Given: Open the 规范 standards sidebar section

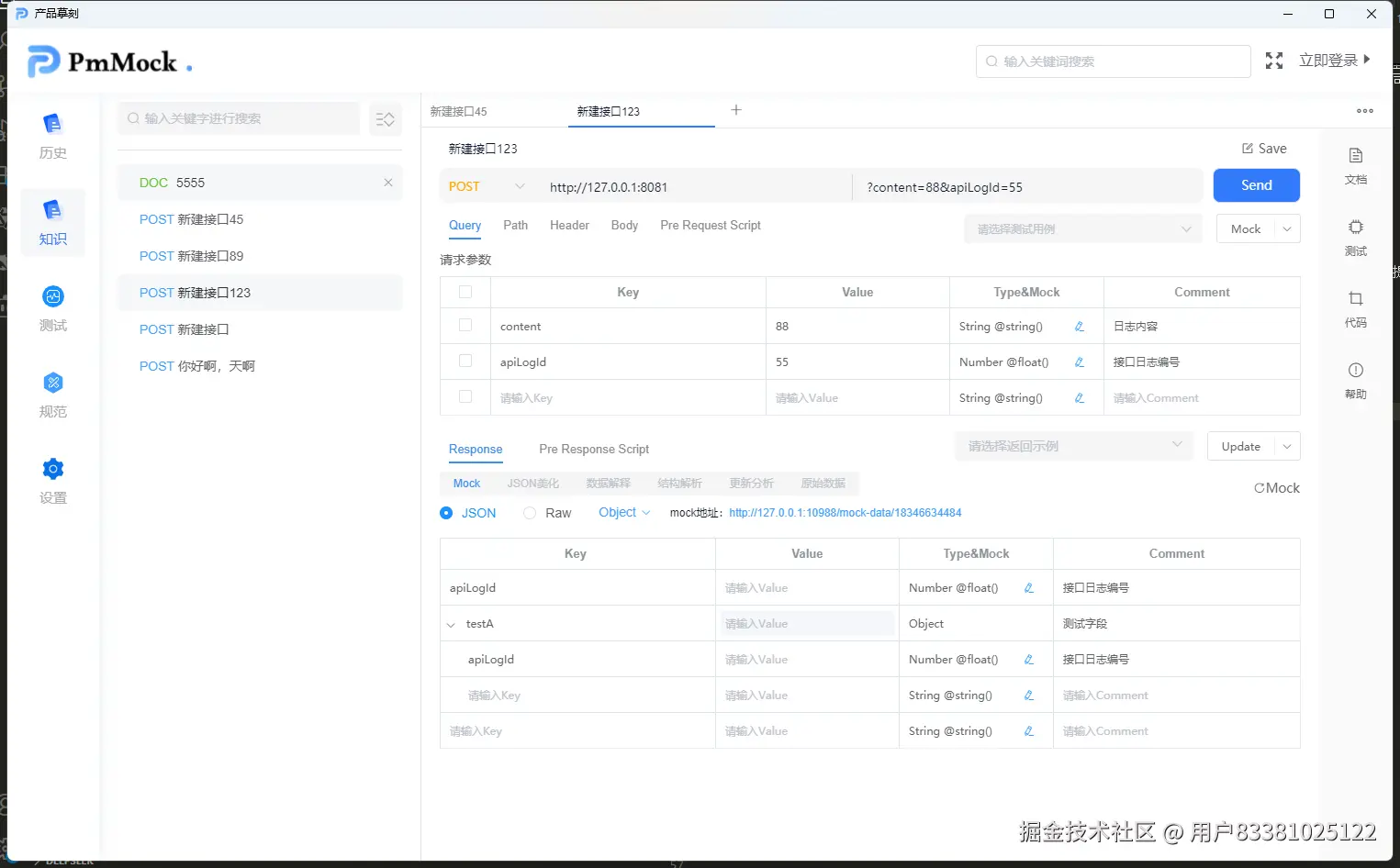Looking at the screenshot, I should [x=53, y=395].
